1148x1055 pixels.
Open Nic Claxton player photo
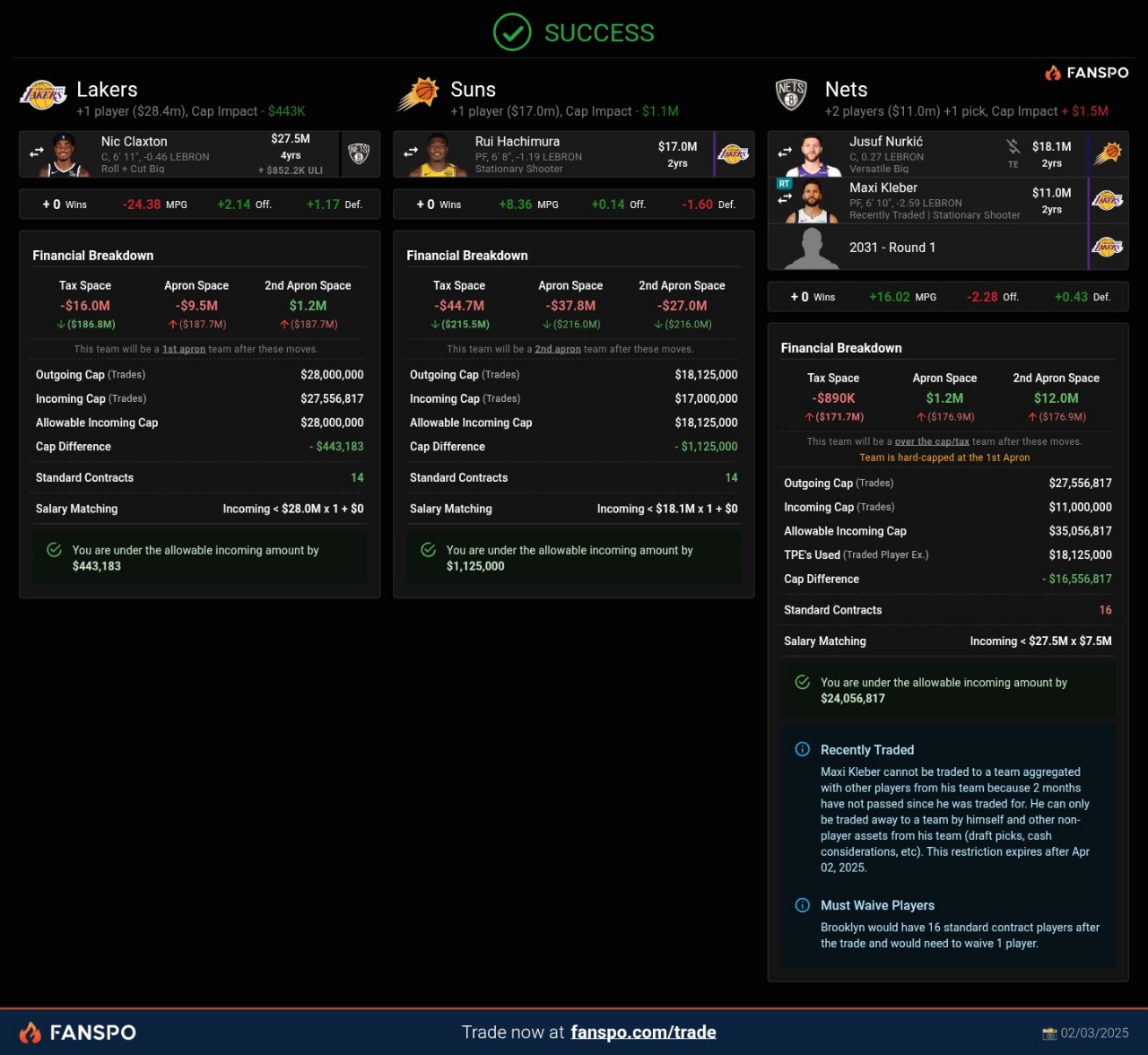pyautogui.click(x=65, y=156)
